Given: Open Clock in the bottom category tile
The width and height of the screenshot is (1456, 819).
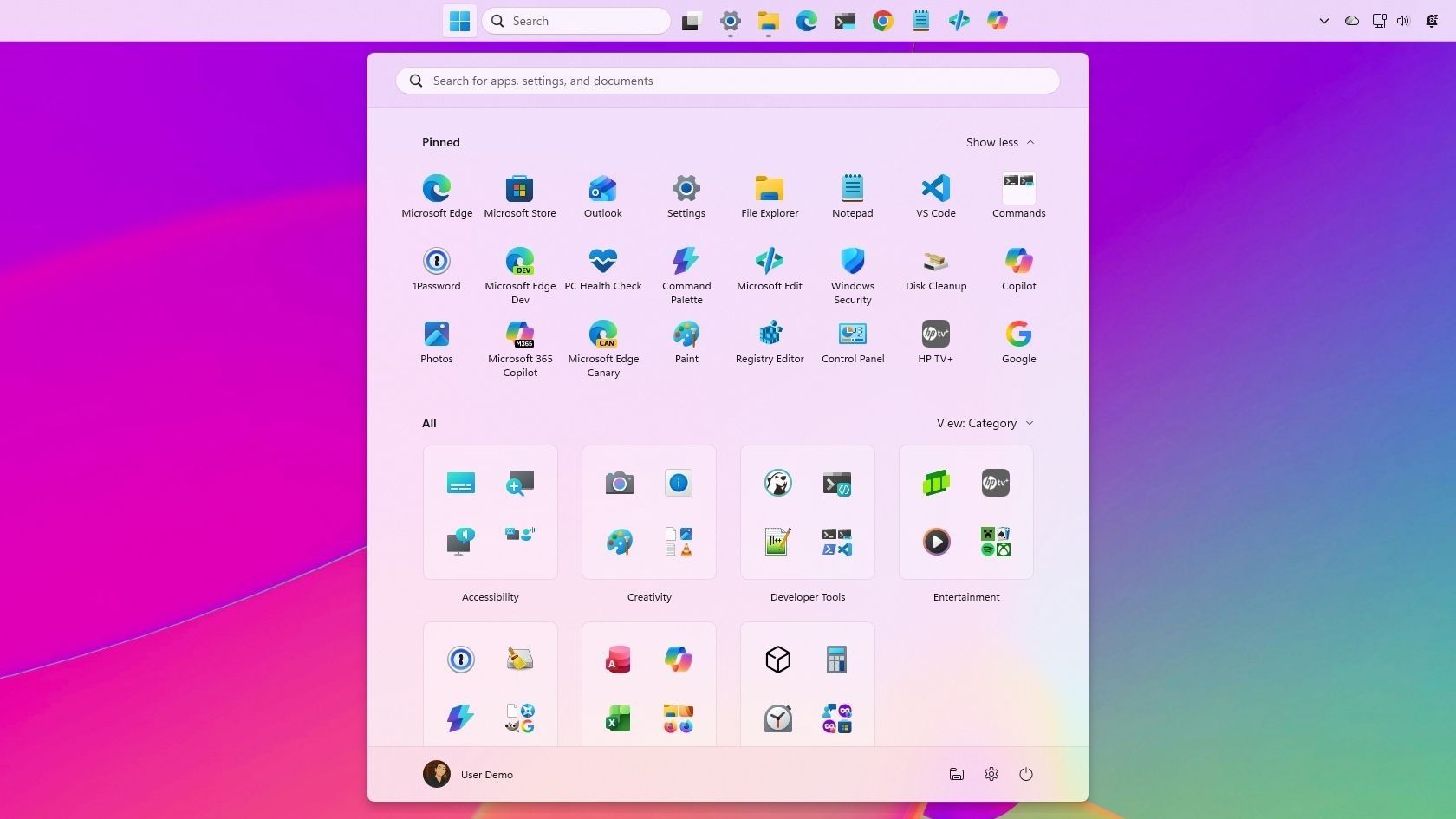Looking at the screenshot, I should [778, 718].
